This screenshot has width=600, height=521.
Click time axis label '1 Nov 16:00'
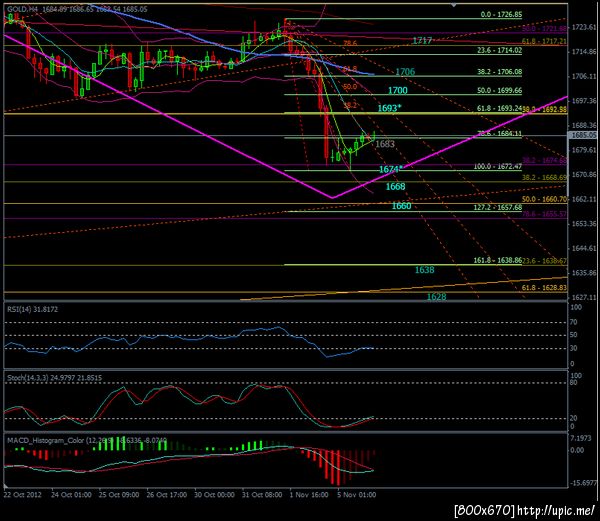tap(309, 494)
